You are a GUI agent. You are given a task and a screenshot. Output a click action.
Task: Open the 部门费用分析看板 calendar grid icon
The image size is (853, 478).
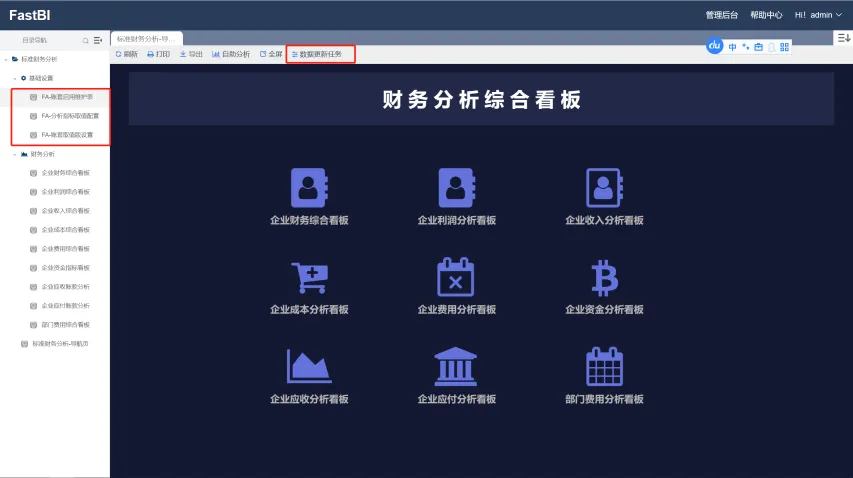click(604, 366)
